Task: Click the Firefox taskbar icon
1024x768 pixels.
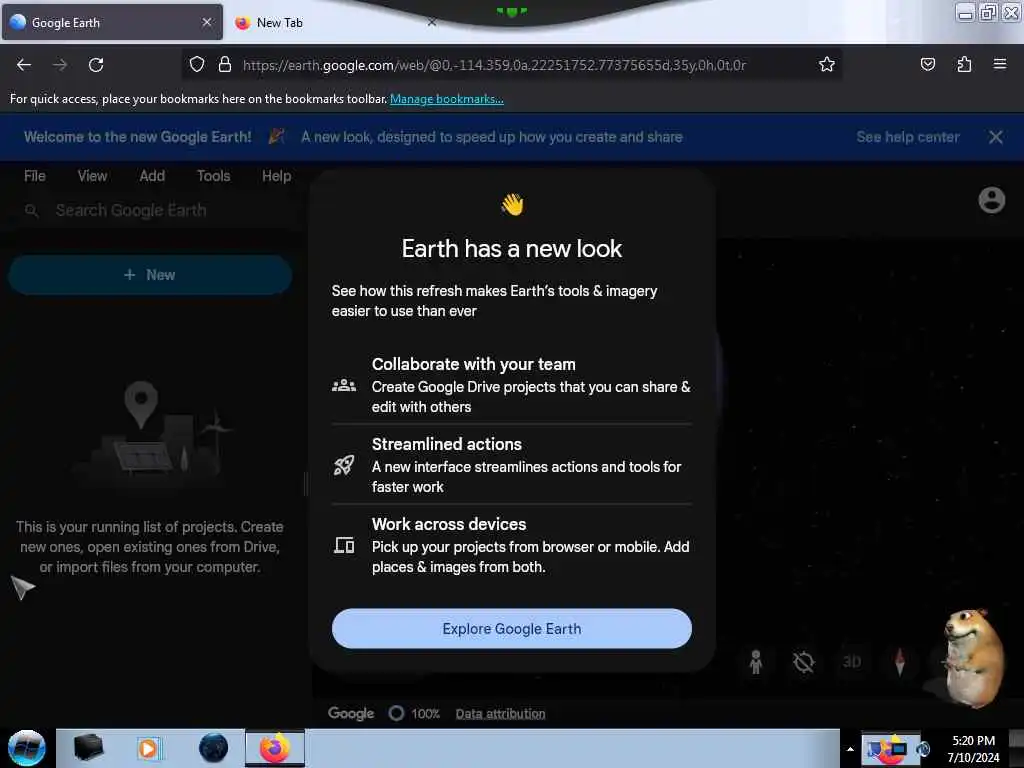Action: 275,748
